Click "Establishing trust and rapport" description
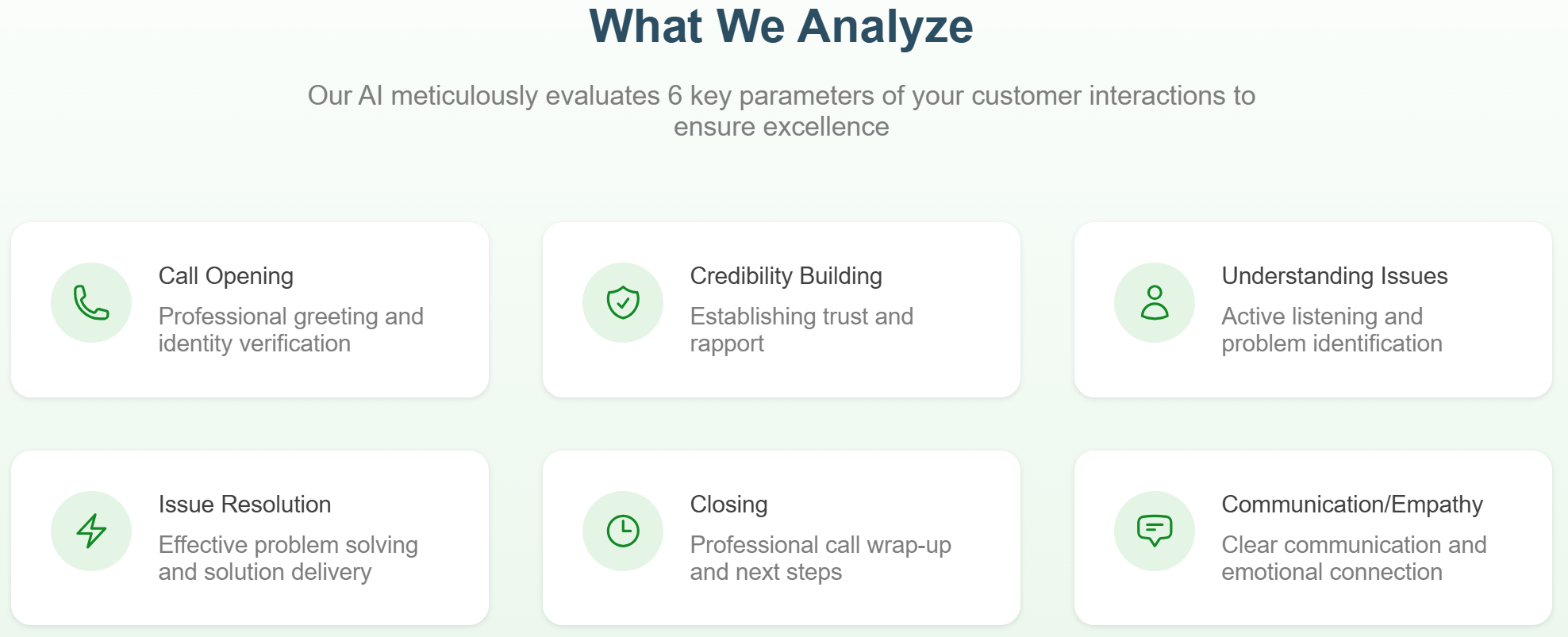 (801, 330)
